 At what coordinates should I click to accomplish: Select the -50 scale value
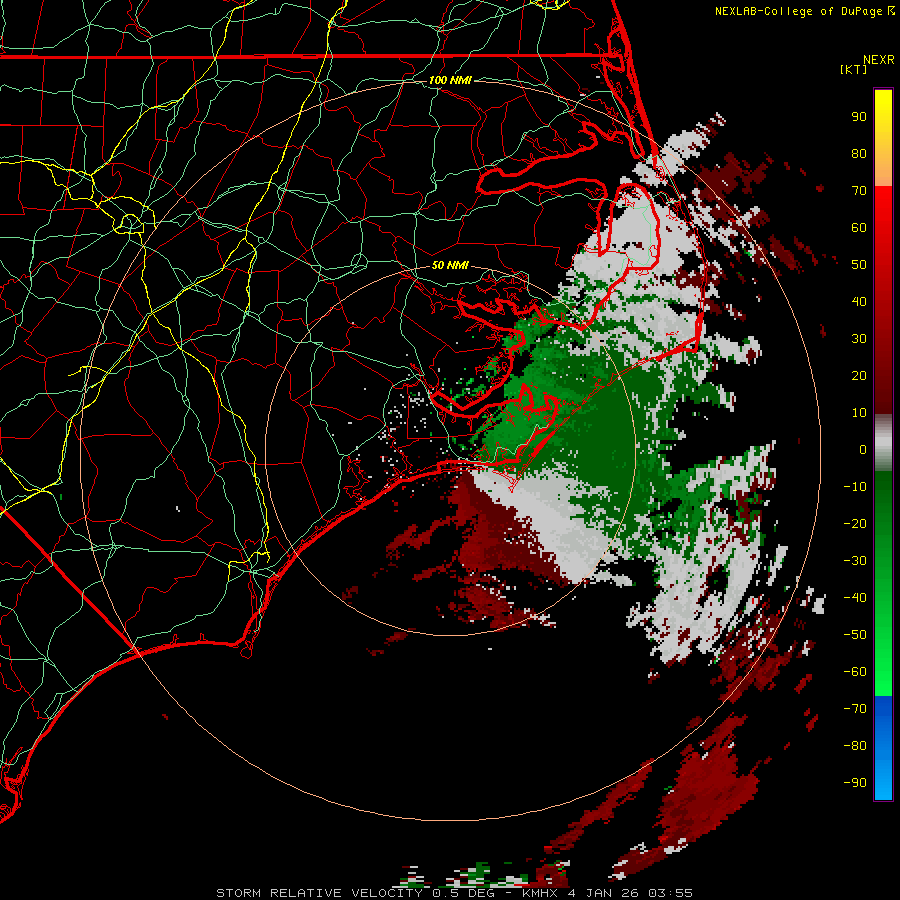tap(855, 635)
